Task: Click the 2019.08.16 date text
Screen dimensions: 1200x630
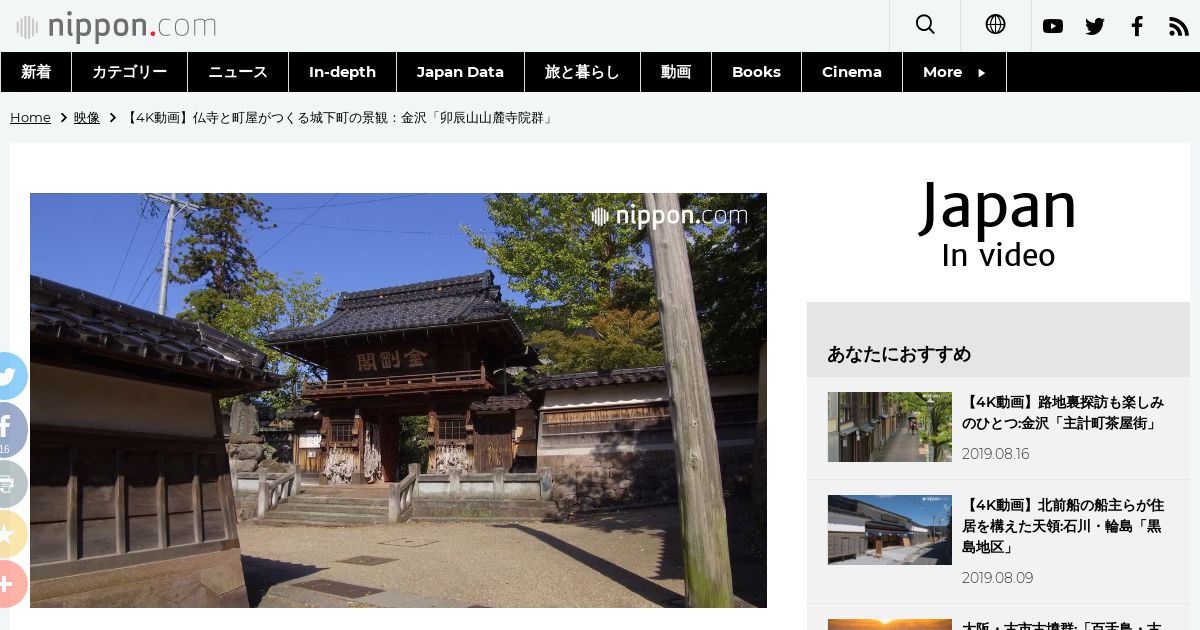Action: coord(996,454)
